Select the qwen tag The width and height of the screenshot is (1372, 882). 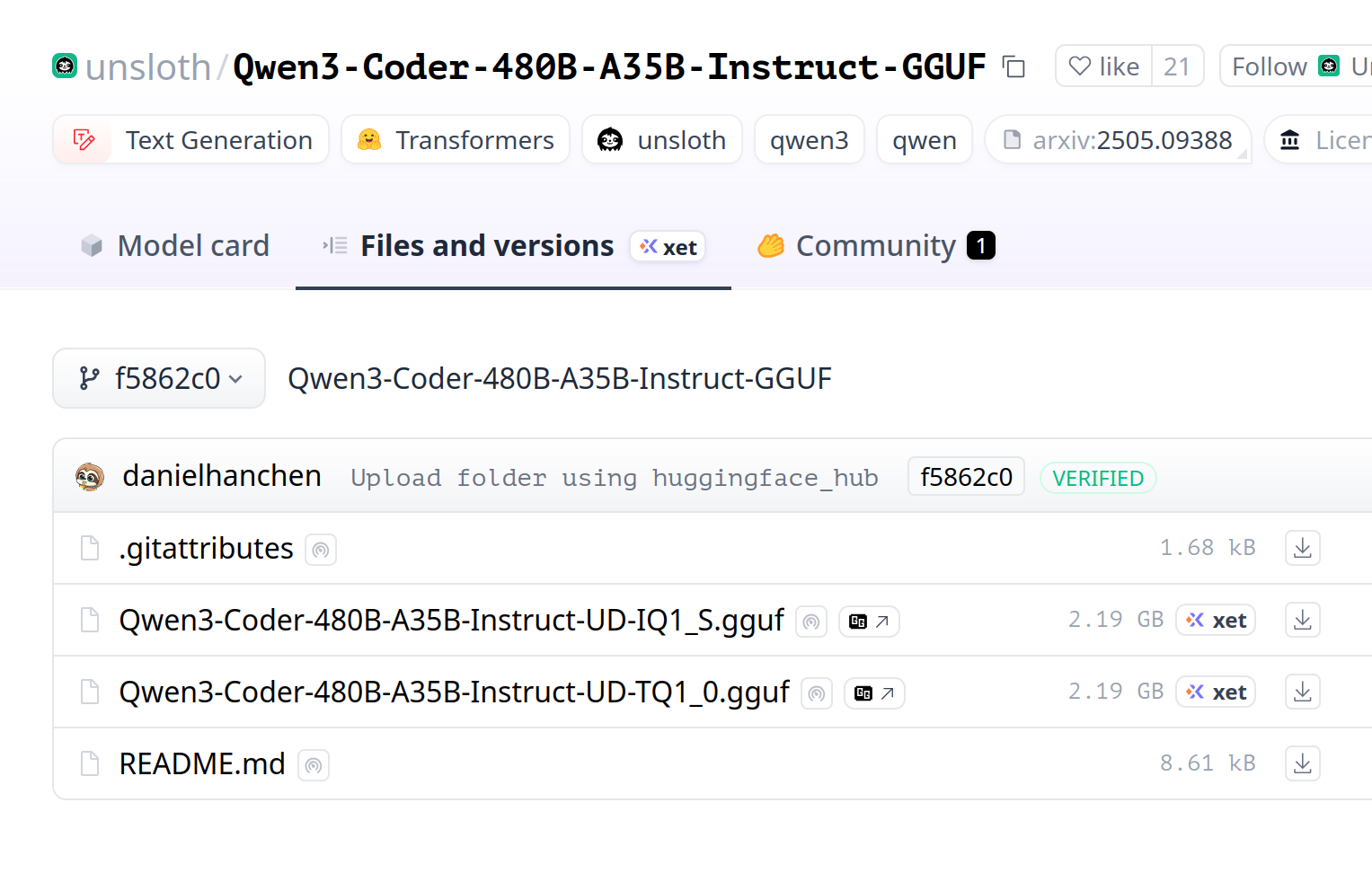pos(925,140)
